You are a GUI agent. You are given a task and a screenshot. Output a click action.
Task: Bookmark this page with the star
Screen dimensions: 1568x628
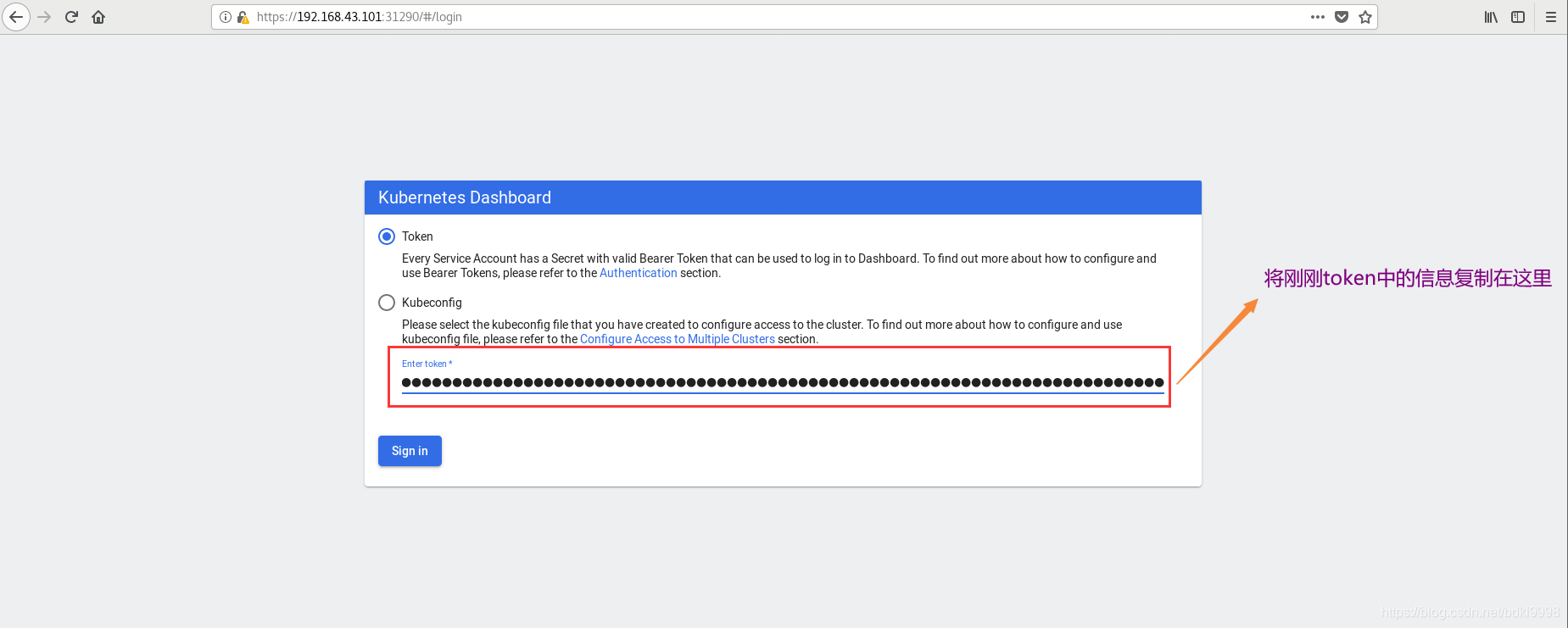pos(1365,17)
